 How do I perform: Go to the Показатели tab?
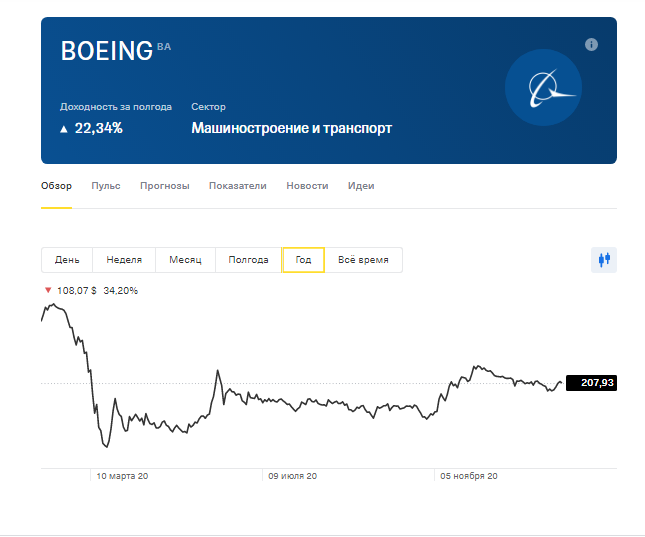coord(237,186)
